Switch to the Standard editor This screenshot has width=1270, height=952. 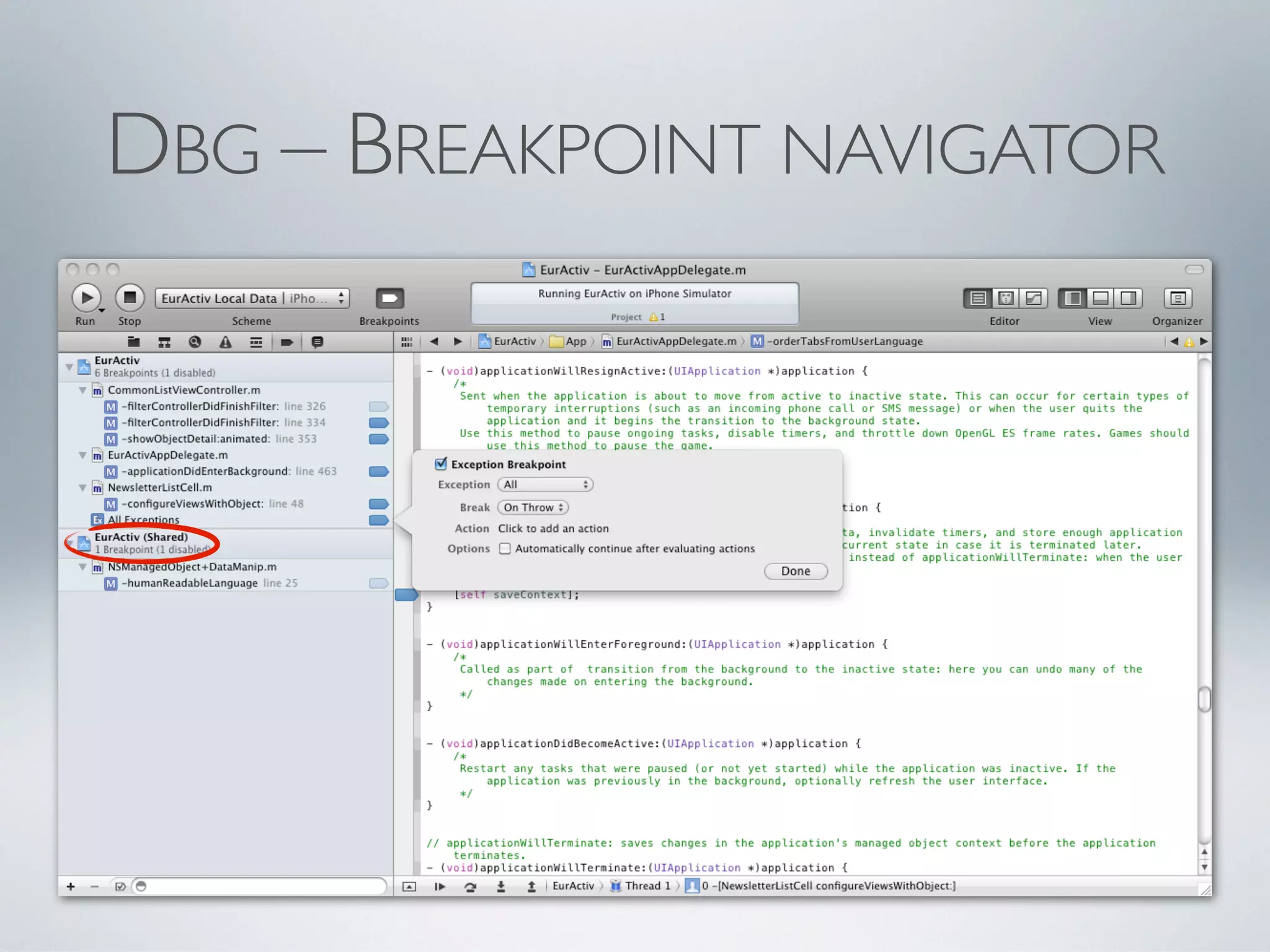pos(978,299)
